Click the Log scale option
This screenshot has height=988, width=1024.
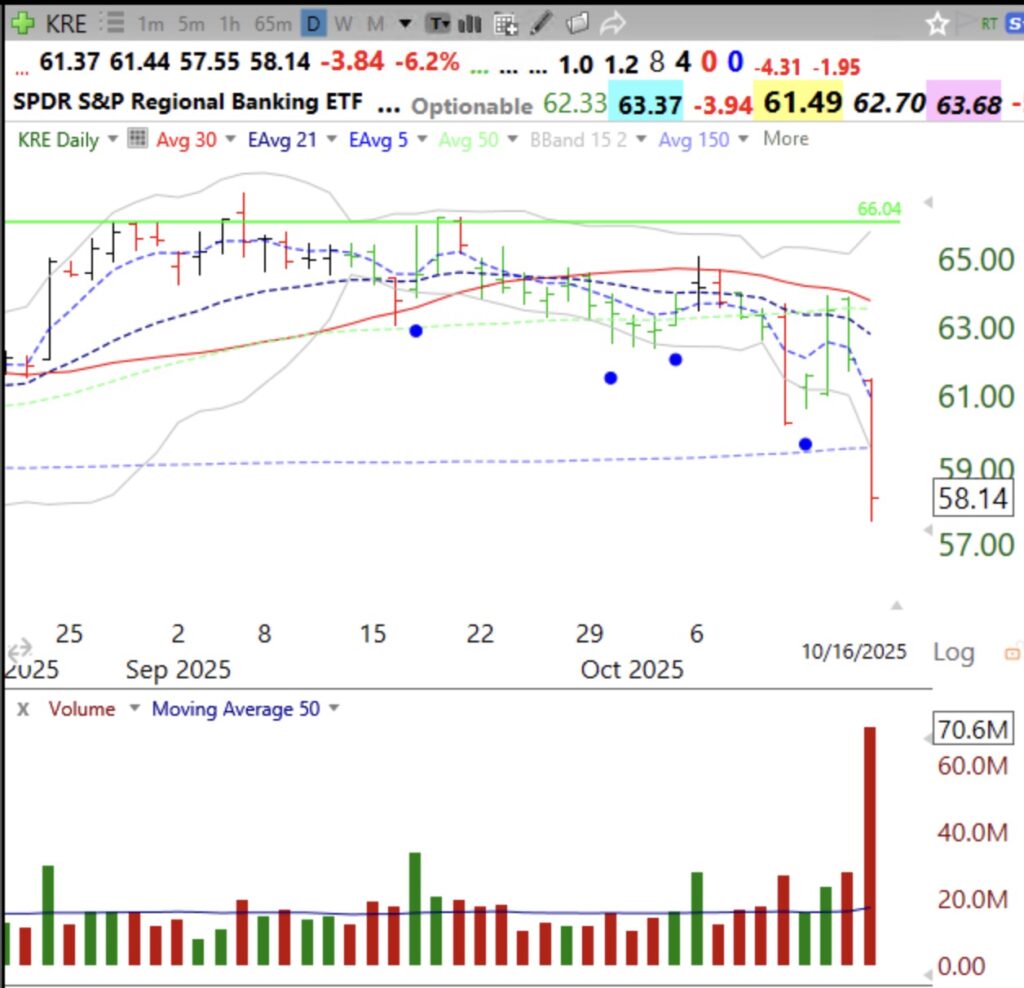pos(953,651)
